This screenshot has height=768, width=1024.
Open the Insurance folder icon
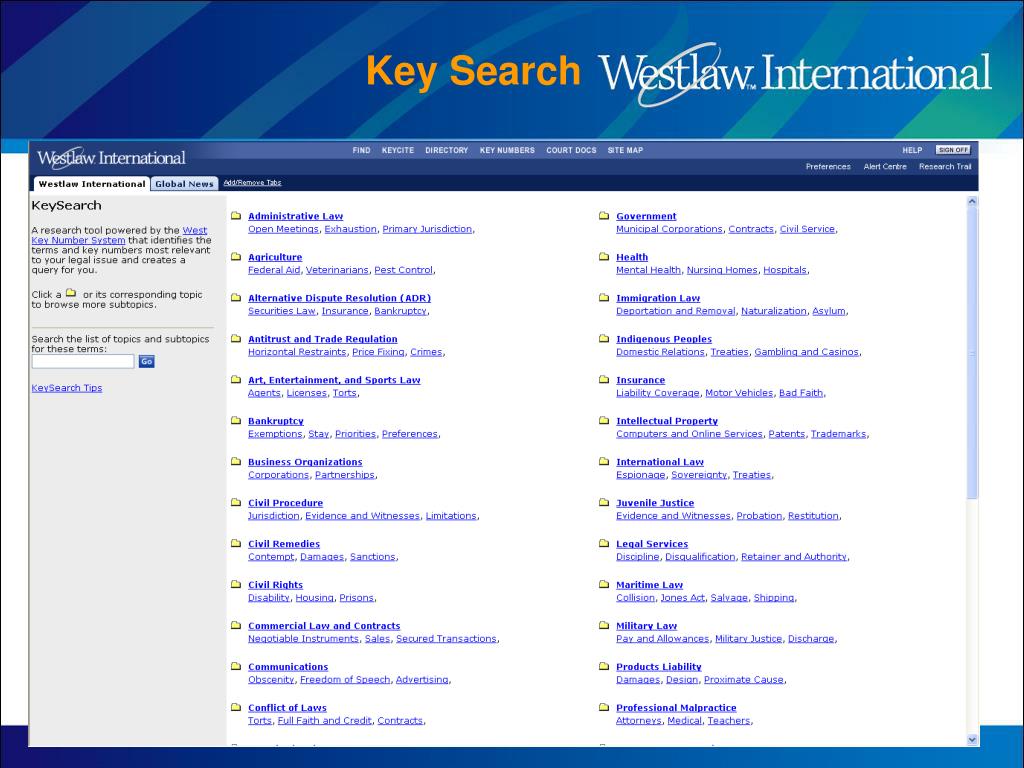click(604, 379)
